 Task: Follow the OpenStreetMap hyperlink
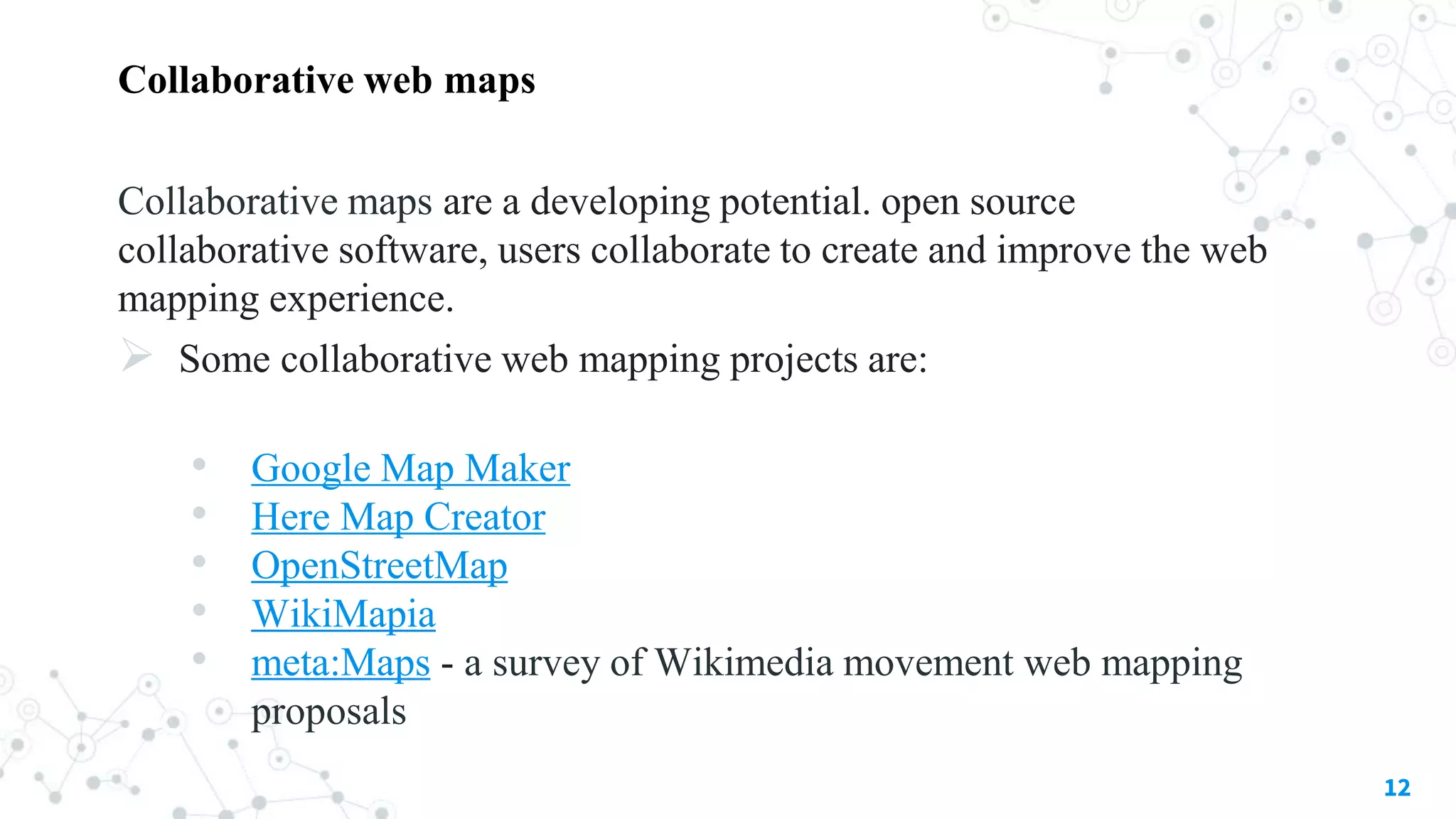coord(379,566)
